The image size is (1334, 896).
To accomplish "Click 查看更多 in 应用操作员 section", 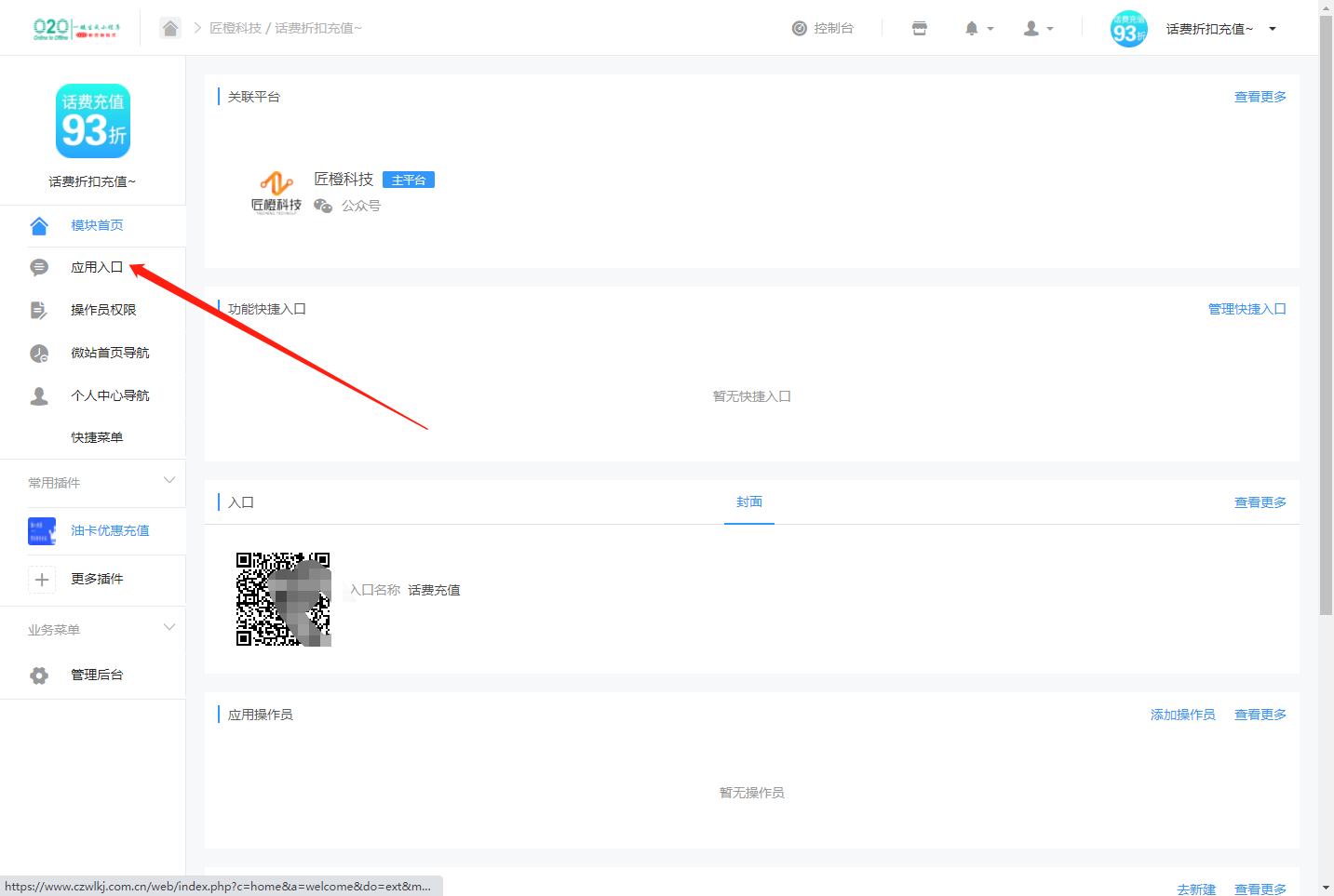I will tap(1260, 715).
